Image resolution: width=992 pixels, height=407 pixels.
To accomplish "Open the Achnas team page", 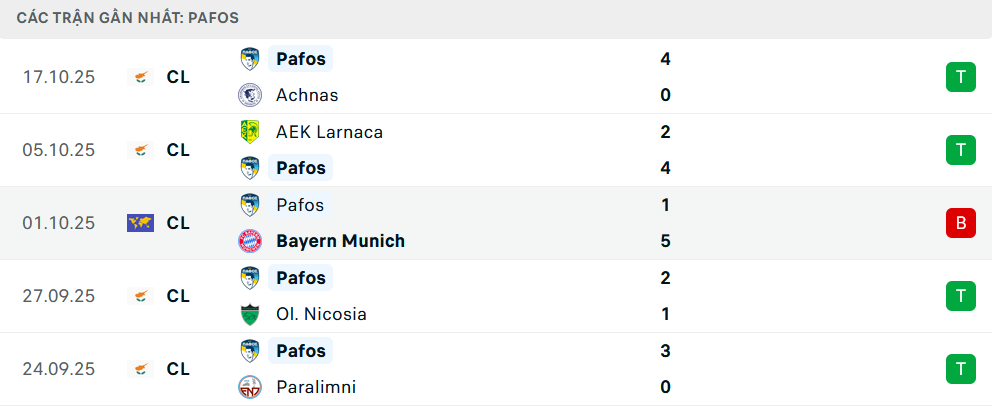I will pyautogui.click(x=307, y=95).
